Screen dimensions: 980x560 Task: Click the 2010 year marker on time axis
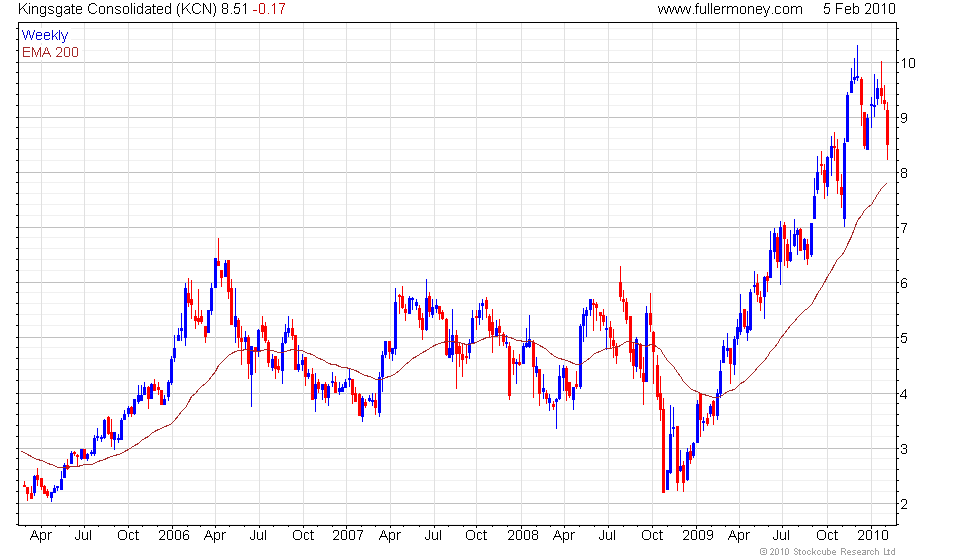point(872,536)
